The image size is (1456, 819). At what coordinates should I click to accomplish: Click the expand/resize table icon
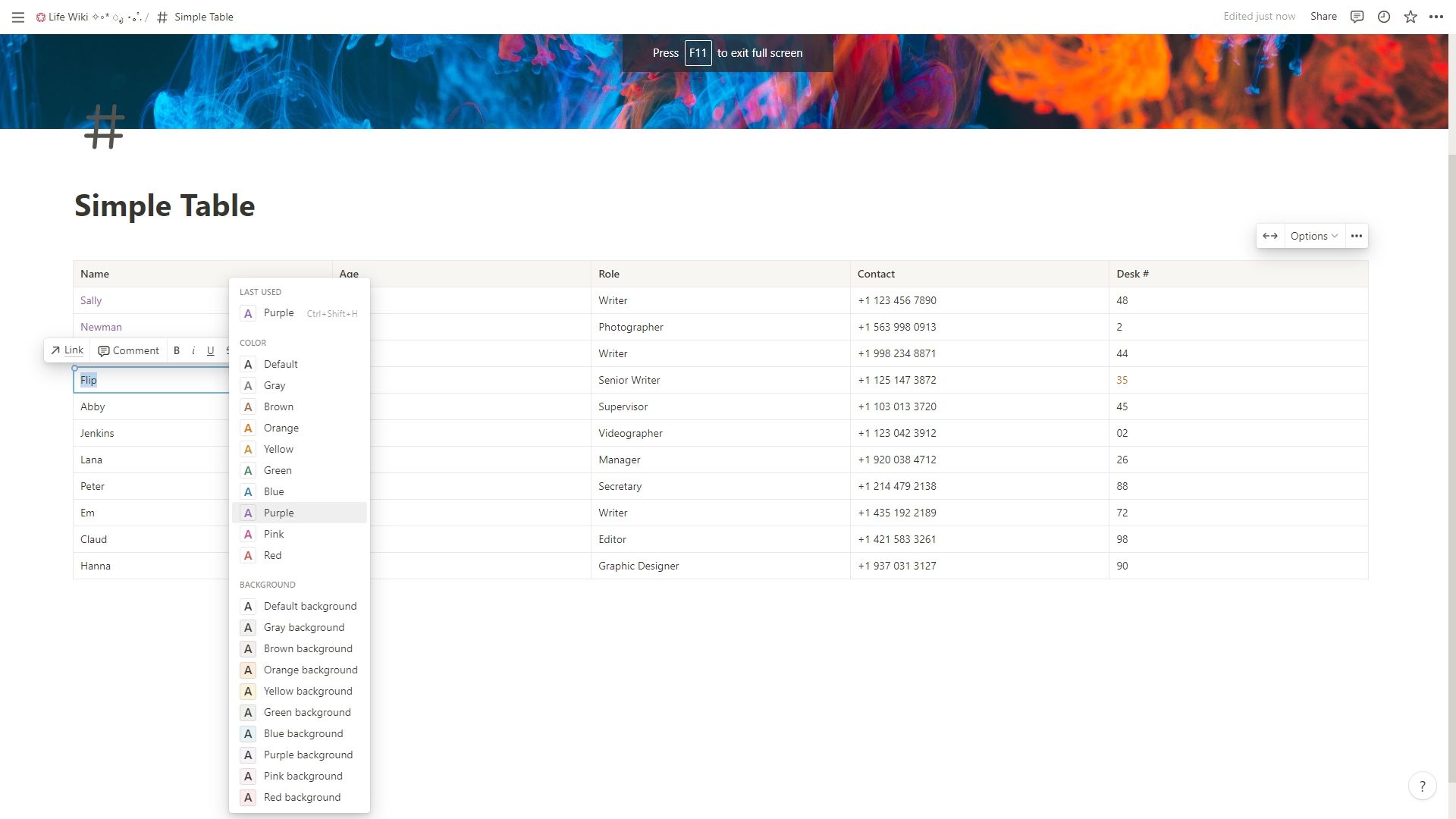(1270, 236)
